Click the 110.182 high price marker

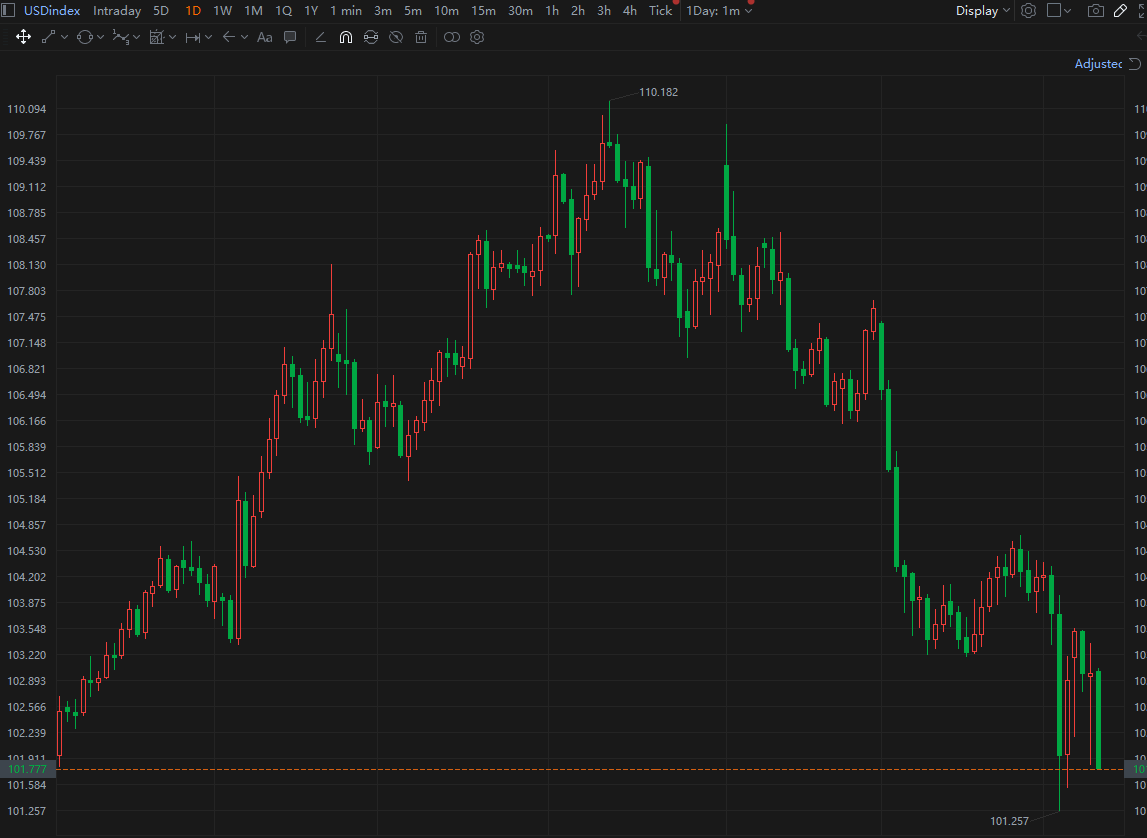658,92
